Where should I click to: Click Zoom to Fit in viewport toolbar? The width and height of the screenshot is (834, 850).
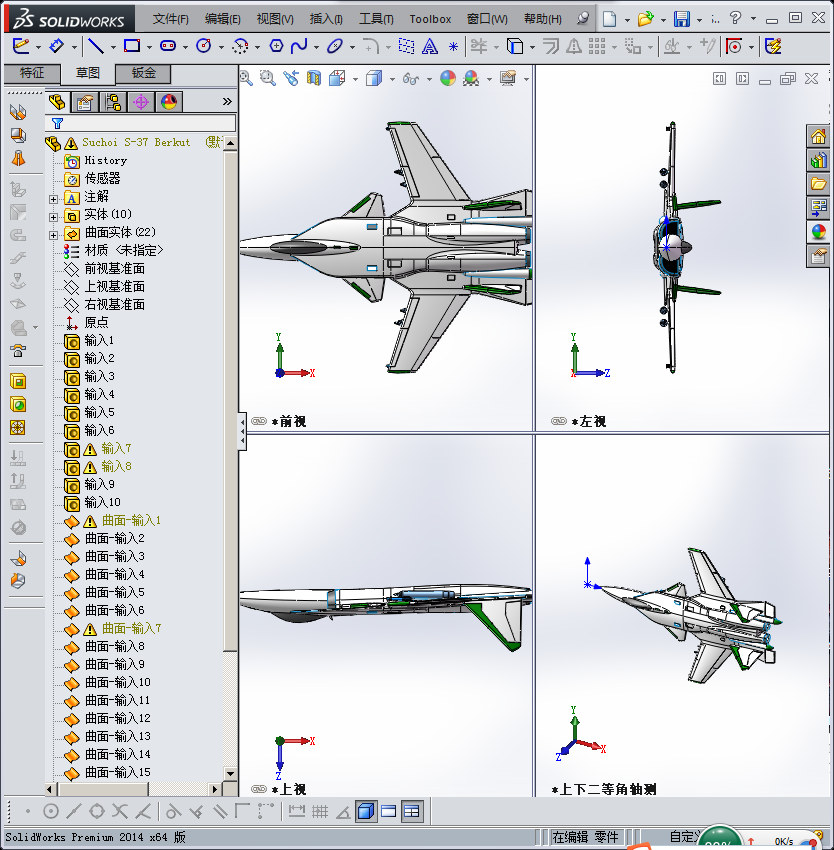246,79
